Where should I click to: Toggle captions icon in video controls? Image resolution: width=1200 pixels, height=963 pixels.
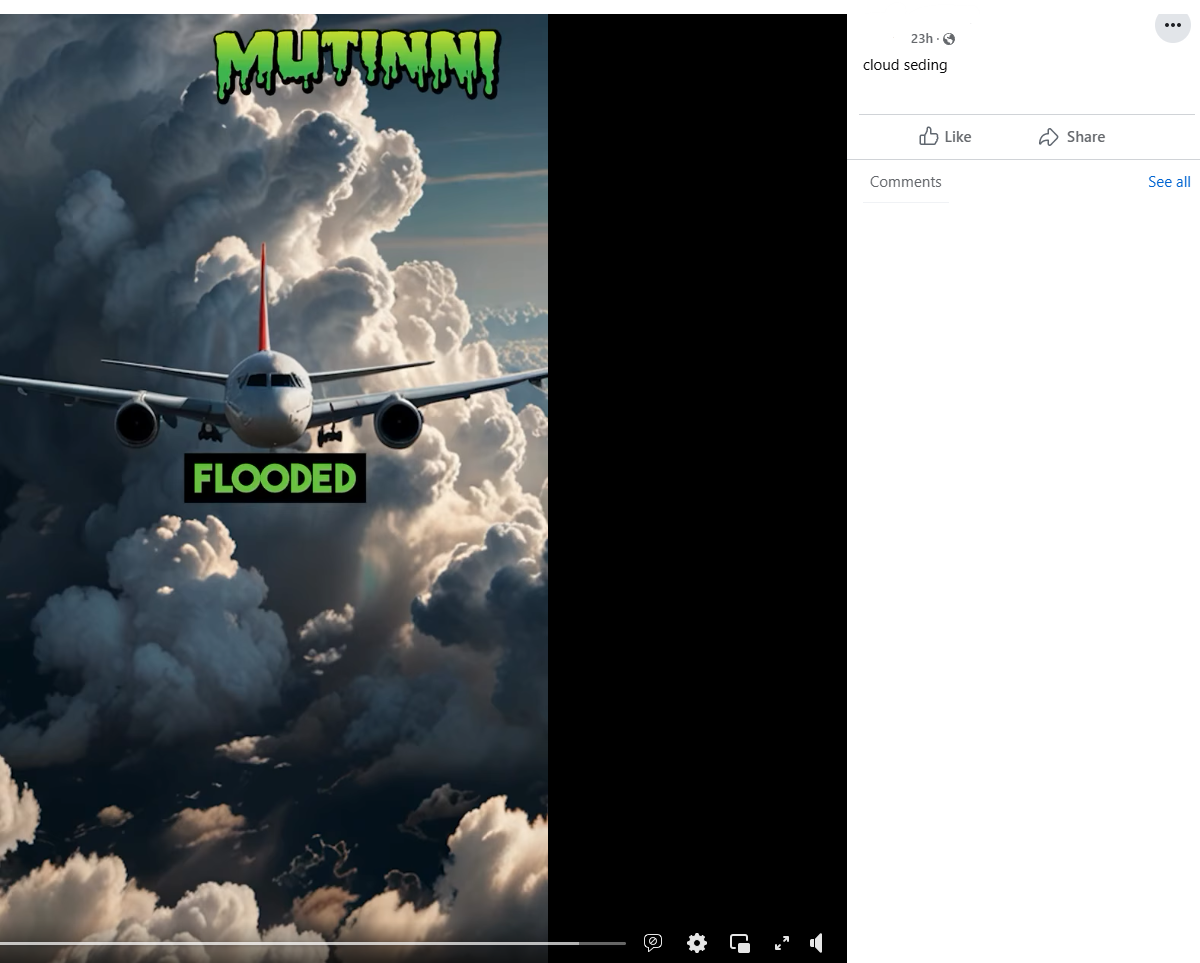(x=653, y=942)
